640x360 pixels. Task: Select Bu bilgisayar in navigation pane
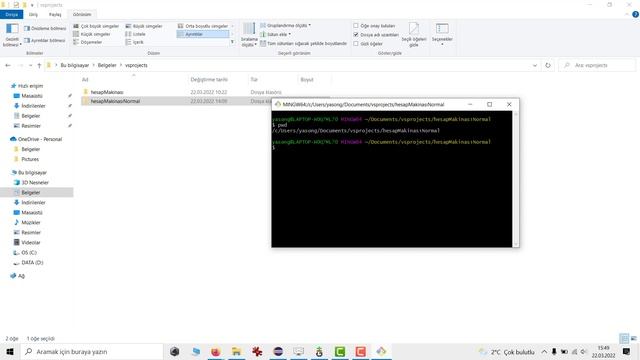pos(32,173)
